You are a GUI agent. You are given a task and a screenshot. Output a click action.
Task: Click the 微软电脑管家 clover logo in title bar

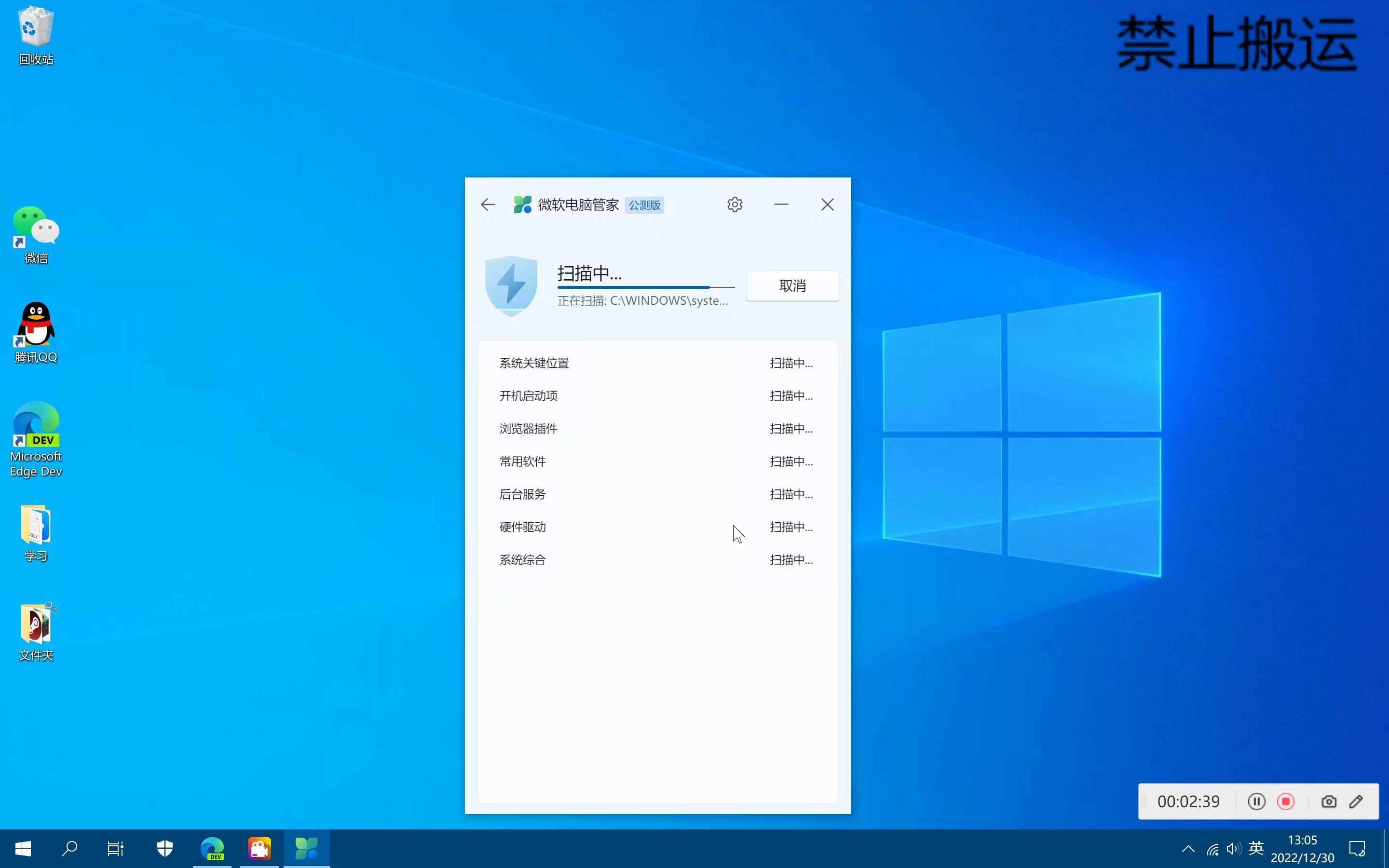pyautogui.click(x=522, y=204)
